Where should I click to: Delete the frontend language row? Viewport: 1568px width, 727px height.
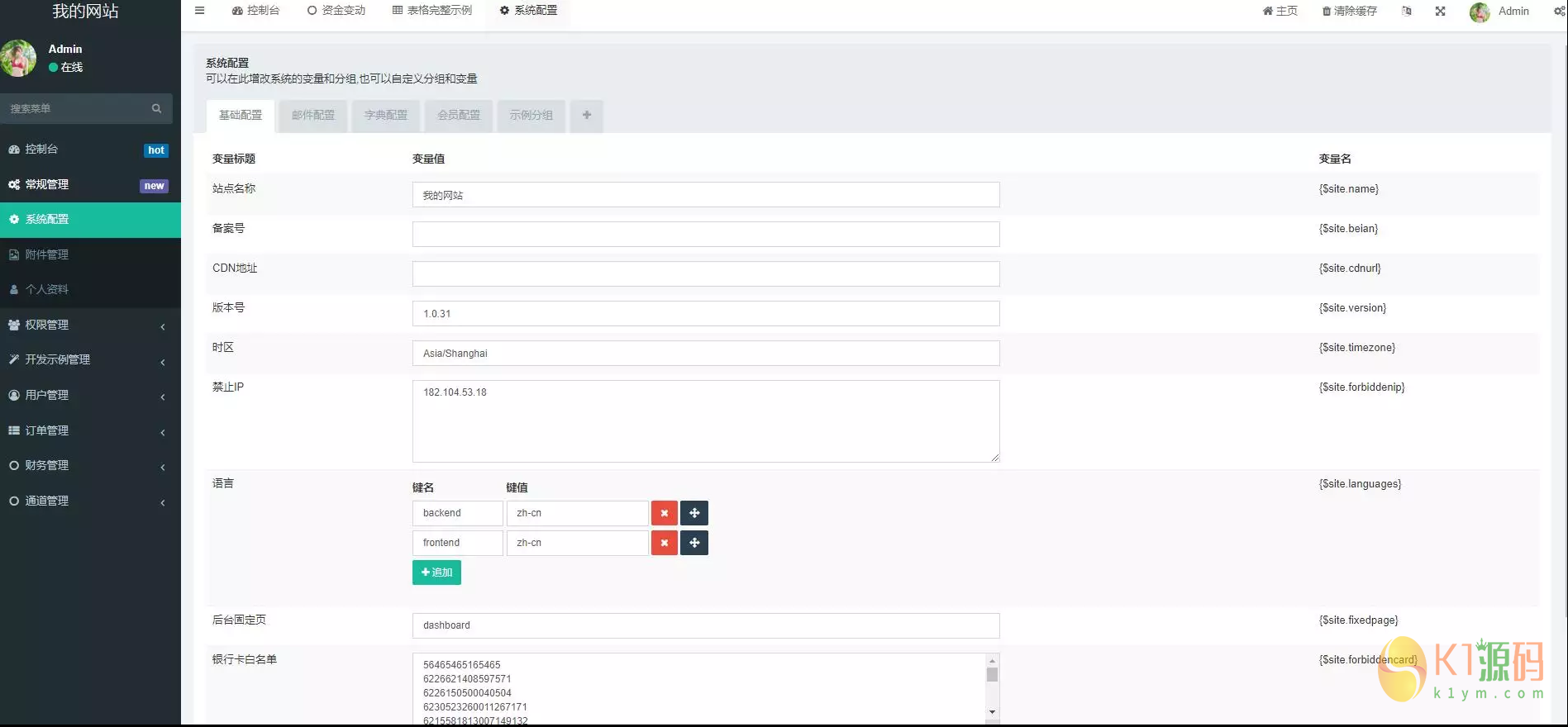pyautogui.click(x=664, y=543)
